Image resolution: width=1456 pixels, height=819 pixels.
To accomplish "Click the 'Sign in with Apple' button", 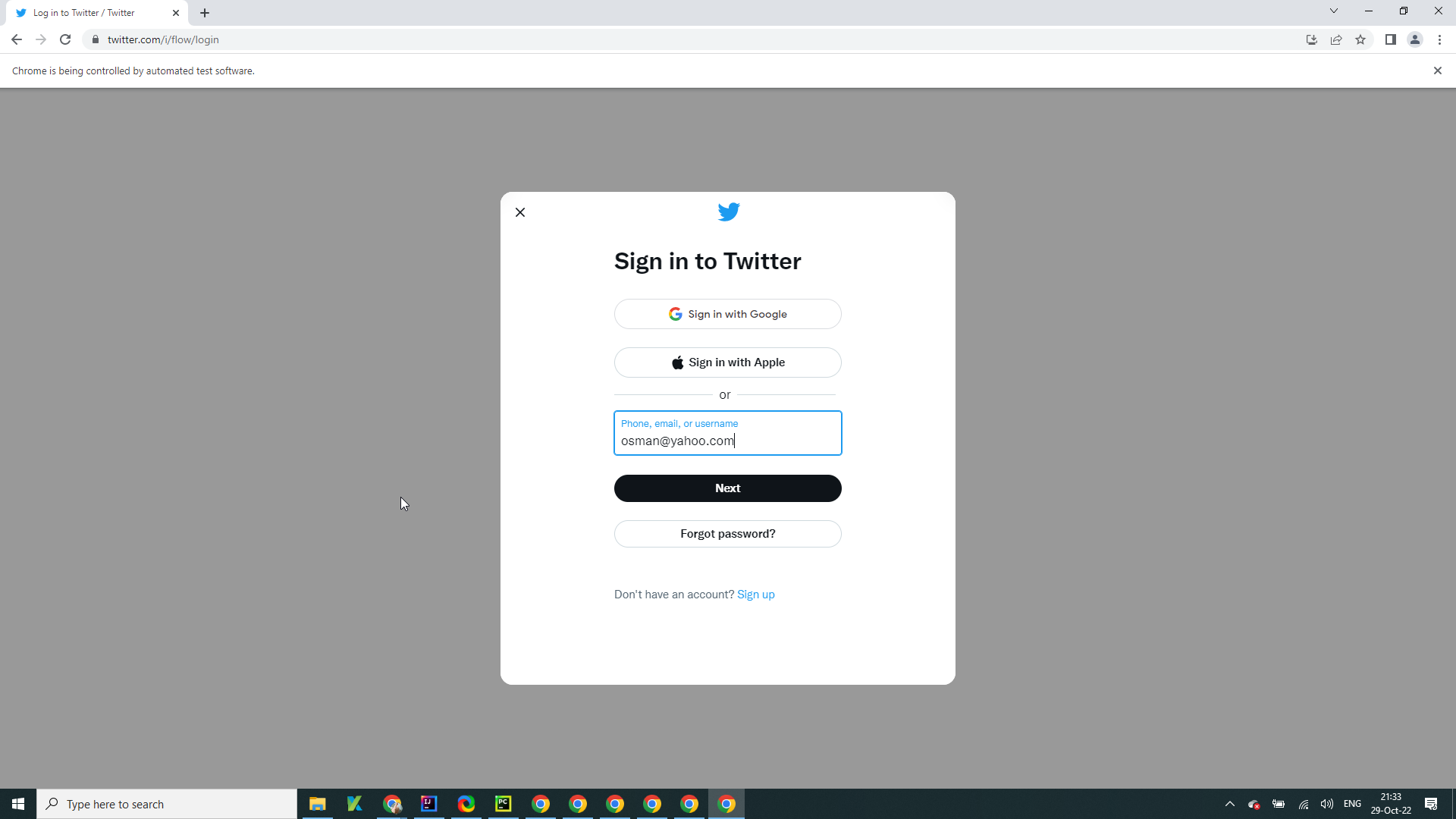I will (x=727, y=362).
